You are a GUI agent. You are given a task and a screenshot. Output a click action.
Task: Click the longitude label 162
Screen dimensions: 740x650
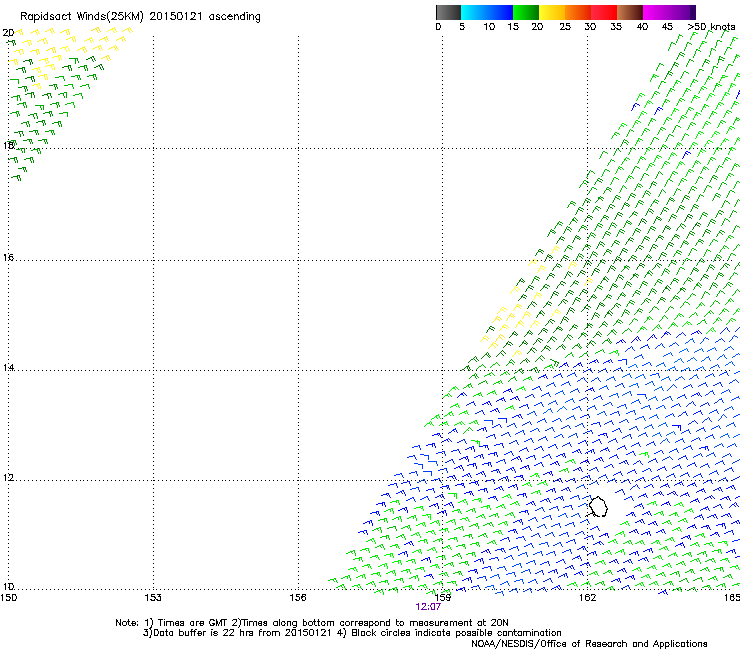[588, 598]
